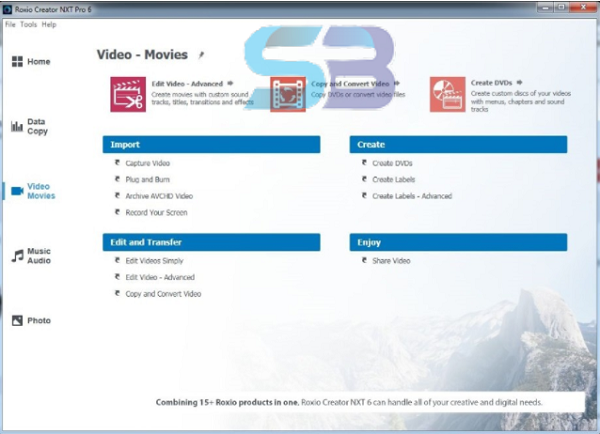Click the Import section header

tap(211, 144)
